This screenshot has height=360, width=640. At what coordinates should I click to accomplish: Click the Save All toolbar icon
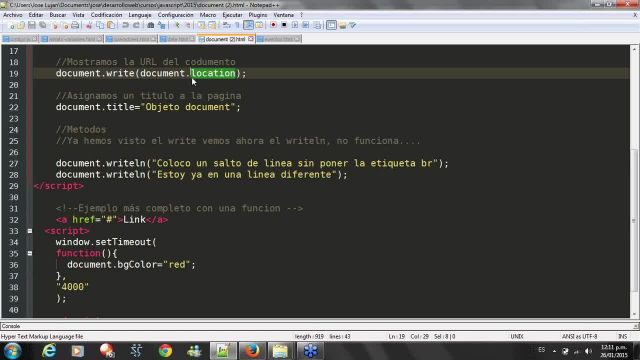pos(42,25)
